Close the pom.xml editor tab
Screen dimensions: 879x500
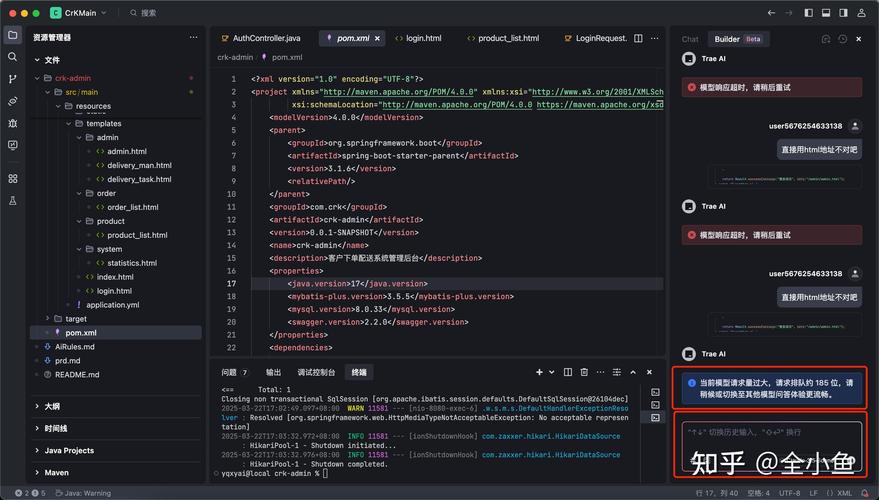[377, 38]
